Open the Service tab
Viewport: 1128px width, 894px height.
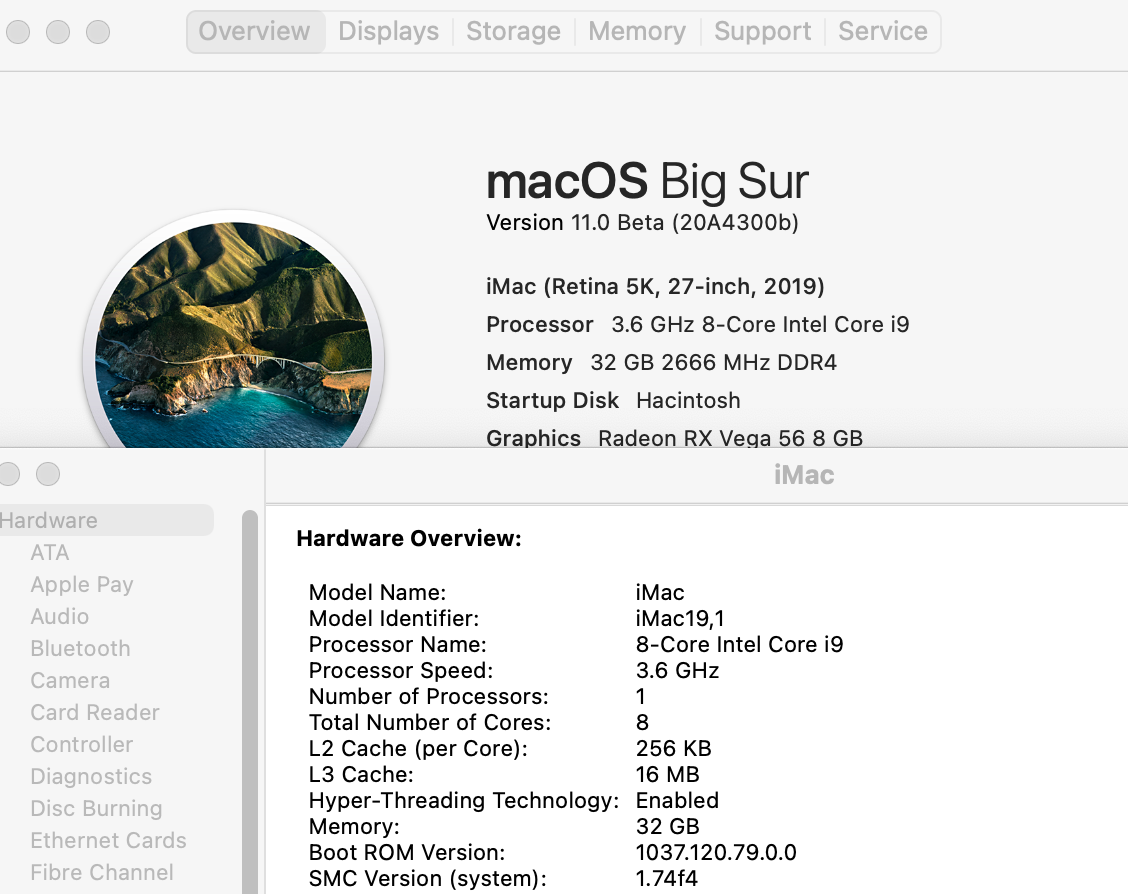point(883,32)
